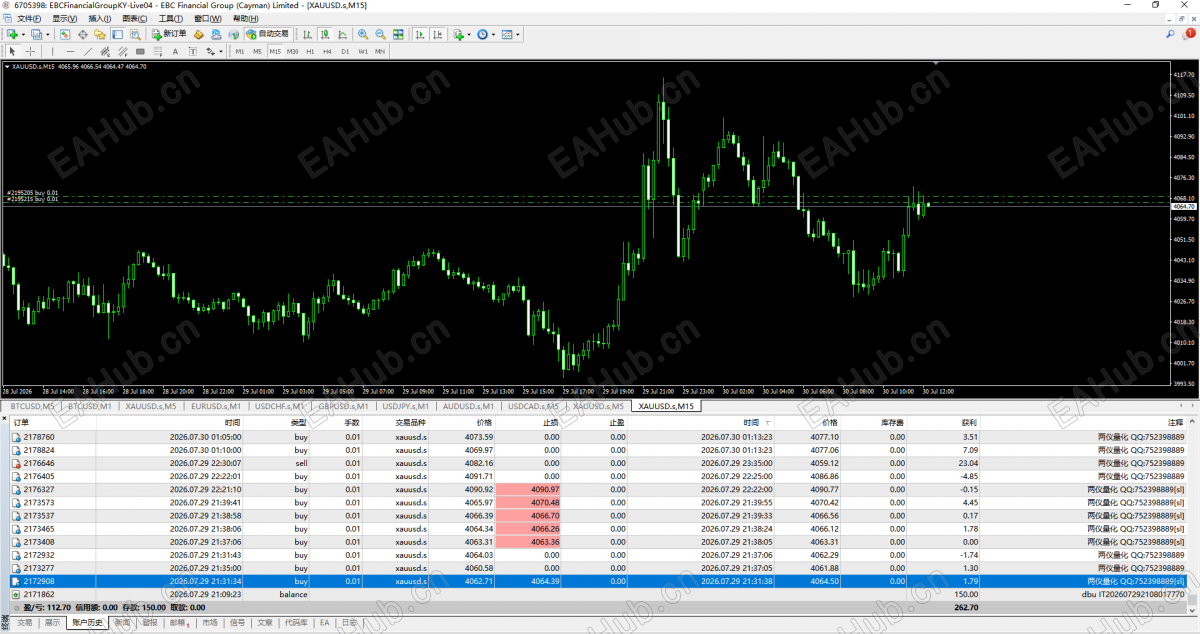Image resolution: width=1200 pixels, height=634 pixels.
Task: Expand the profiles dropdown arrow
Action: click(48, 34)
